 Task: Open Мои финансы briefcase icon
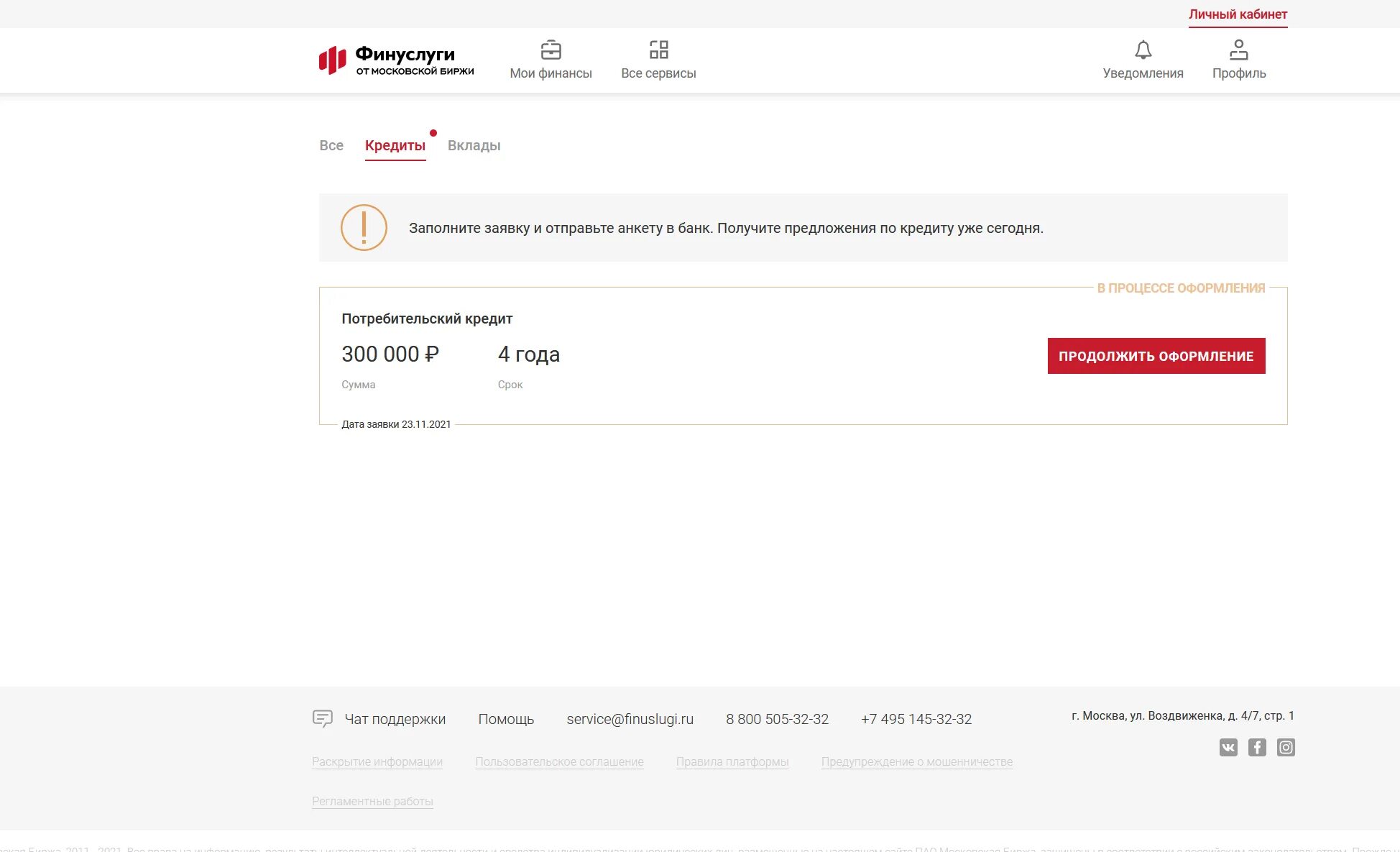551,50
